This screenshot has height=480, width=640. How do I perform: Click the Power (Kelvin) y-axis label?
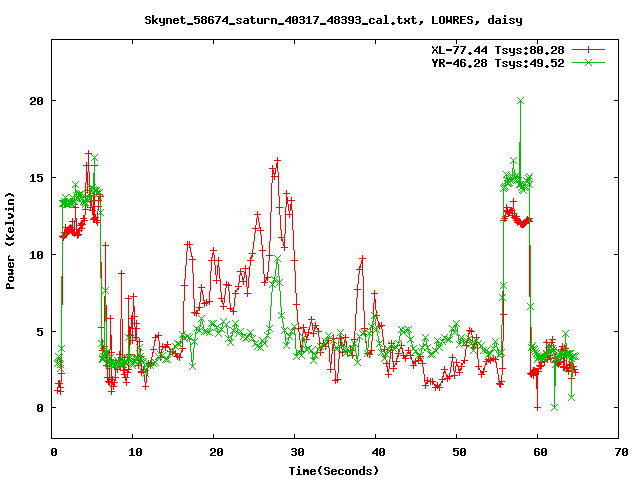tap(10, 241)
